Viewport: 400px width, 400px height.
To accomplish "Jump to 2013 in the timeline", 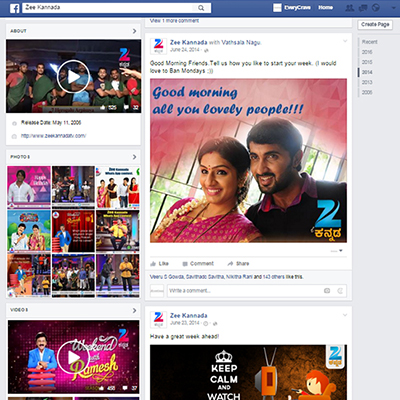I will (367, 82).
